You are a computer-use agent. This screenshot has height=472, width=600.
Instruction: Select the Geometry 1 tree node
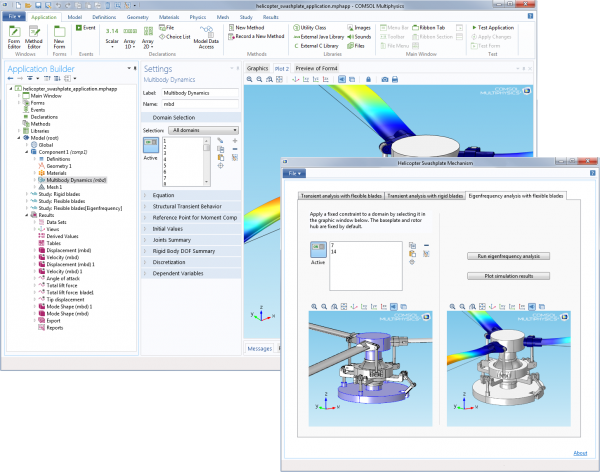pyautogui.click(x=55, y=166)
